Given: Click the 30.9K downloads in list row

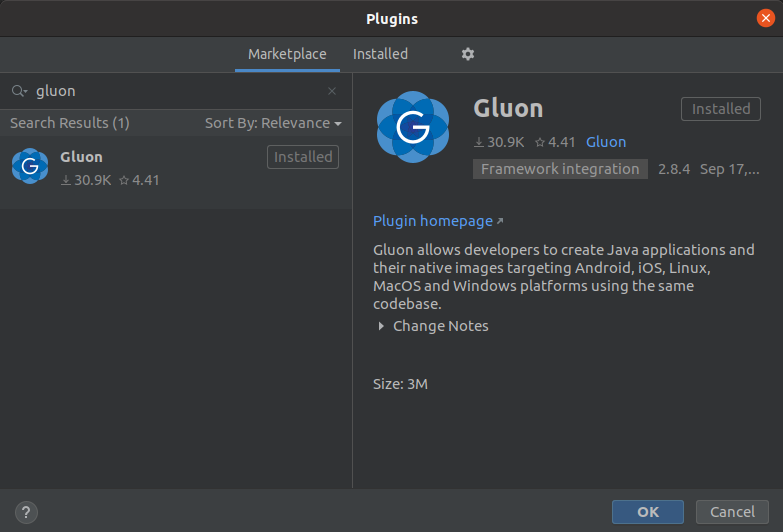Looking at the screenshot, I should tap(86, 180).
